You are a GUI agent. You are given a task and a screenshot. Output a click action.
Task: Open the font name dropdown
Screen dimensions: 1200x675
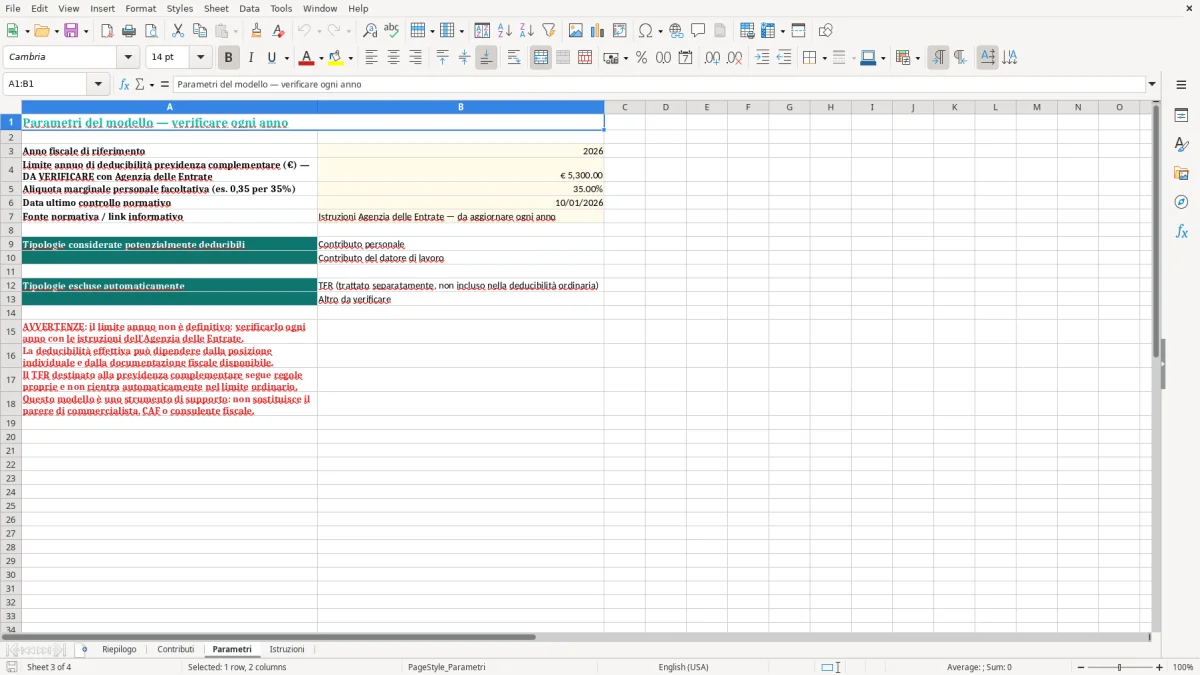(128, 58)
